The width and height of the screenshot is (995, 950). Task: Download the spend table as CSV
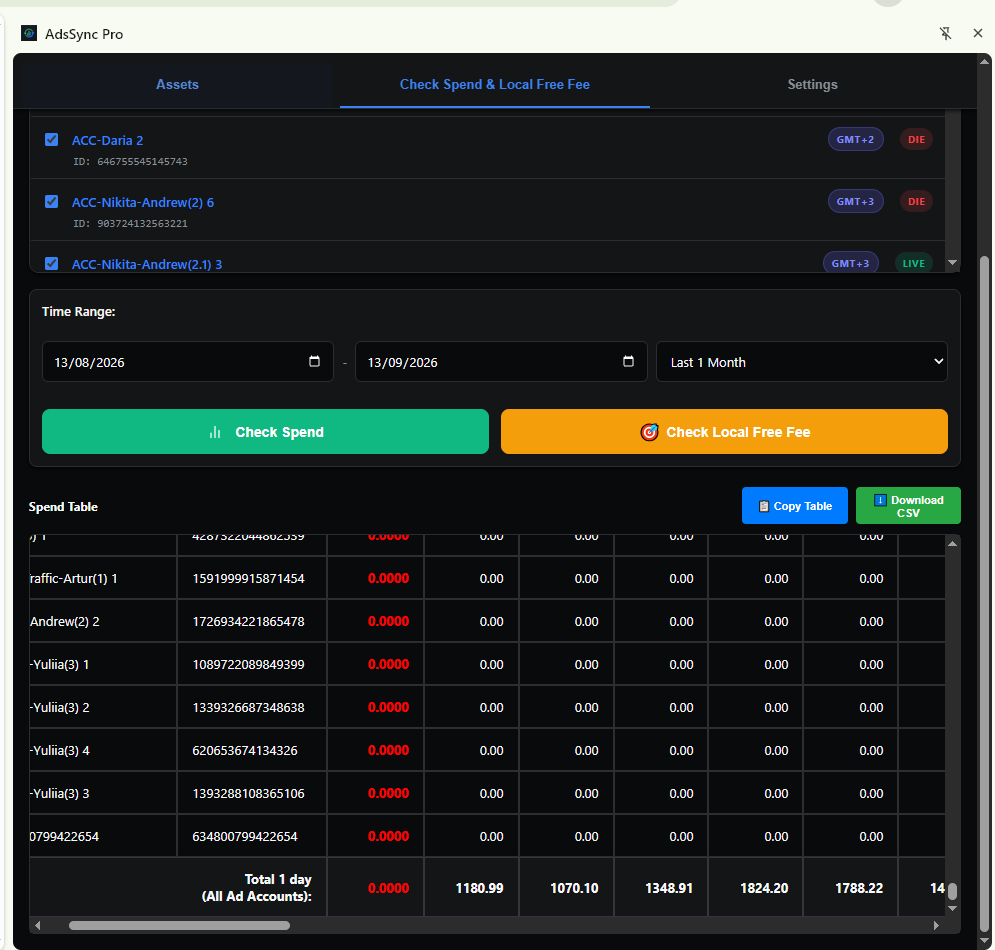click(x=908, y=506)
